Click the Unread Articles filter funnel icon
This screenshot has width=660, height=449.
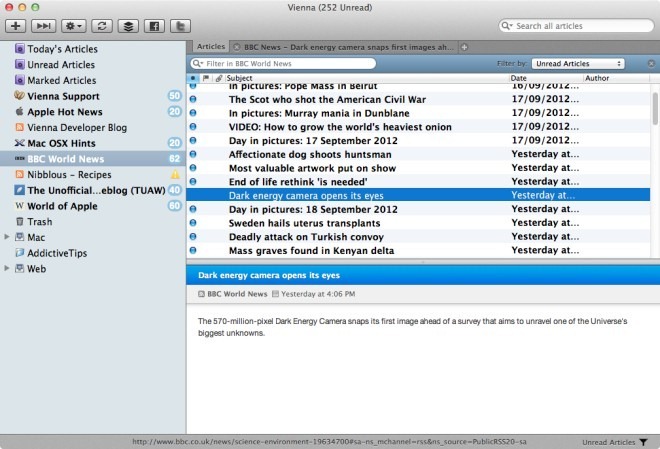(644, 442)
